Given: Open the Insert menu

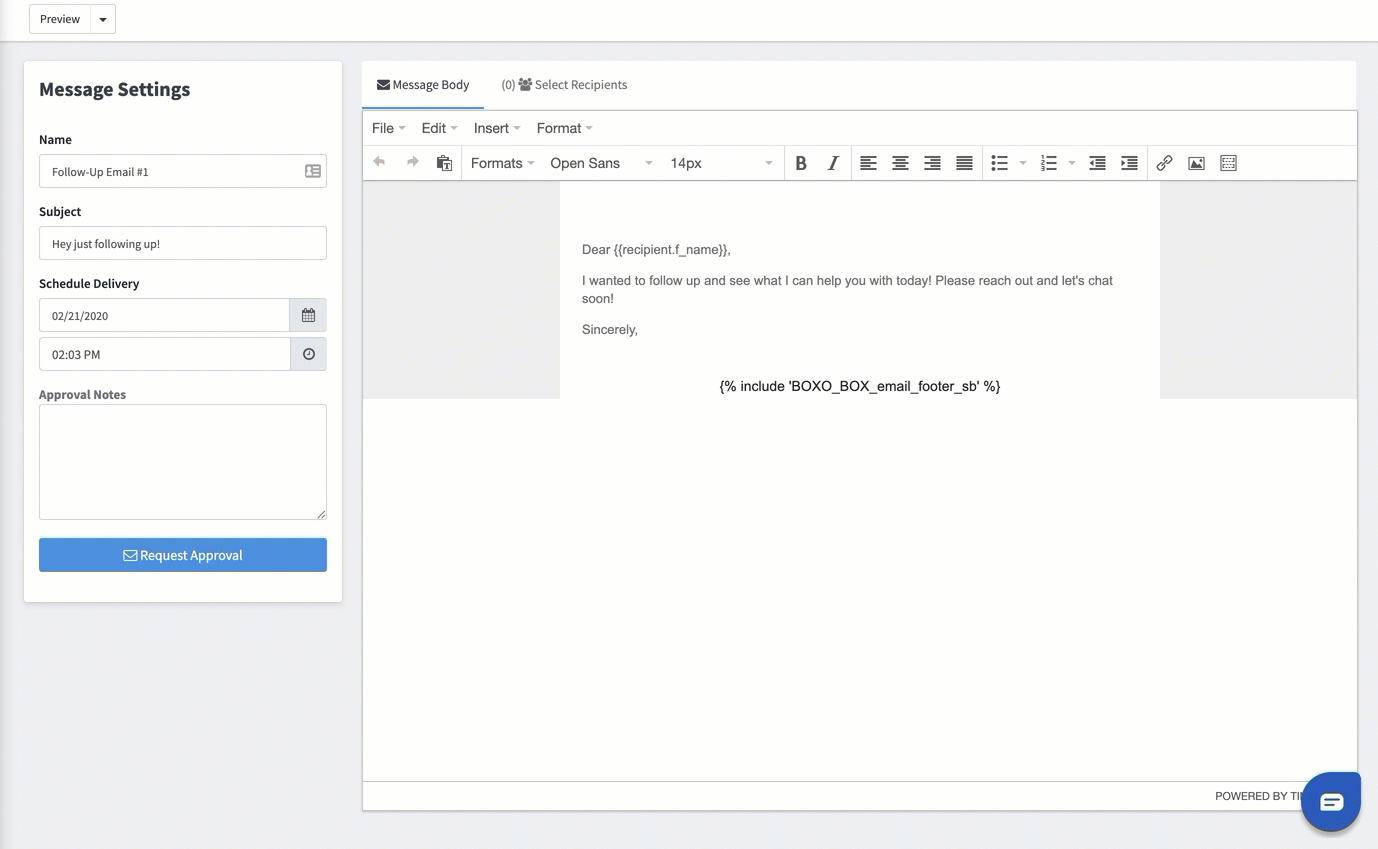Looking at the screenshot, I should pos(492,127).
